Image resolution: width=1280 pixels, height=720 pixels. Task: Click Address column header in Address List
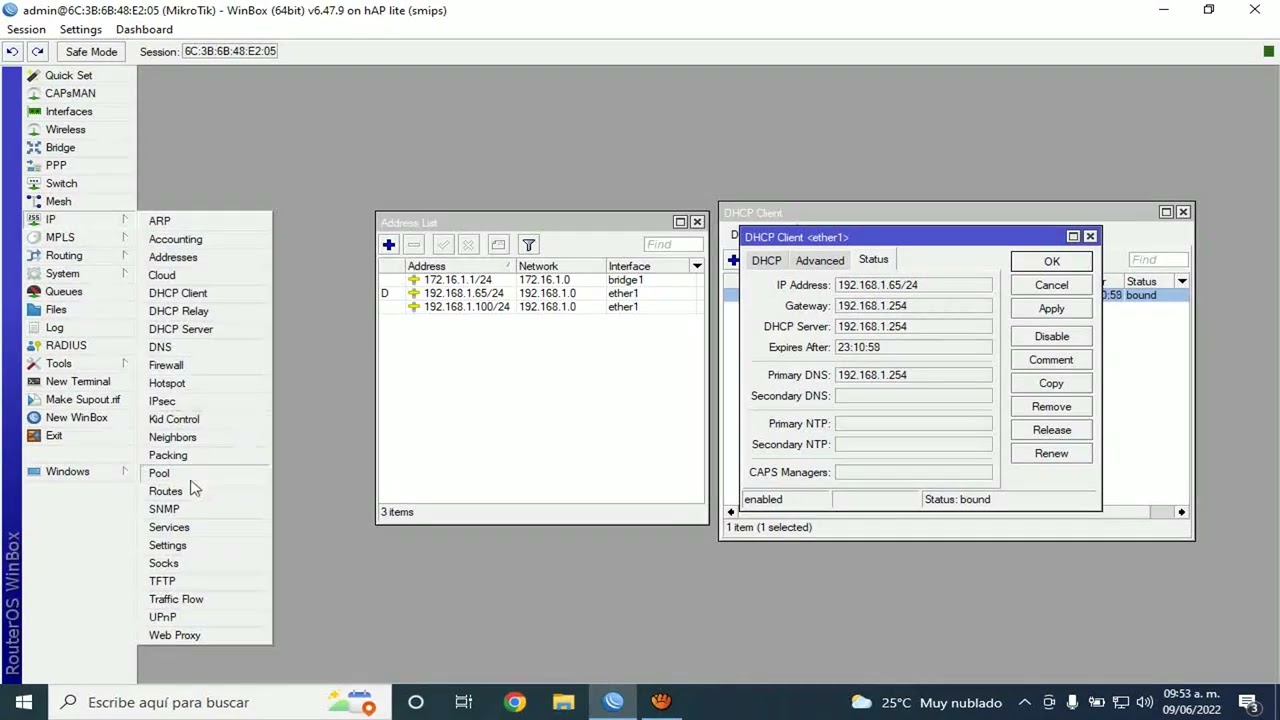click(459, 266)
